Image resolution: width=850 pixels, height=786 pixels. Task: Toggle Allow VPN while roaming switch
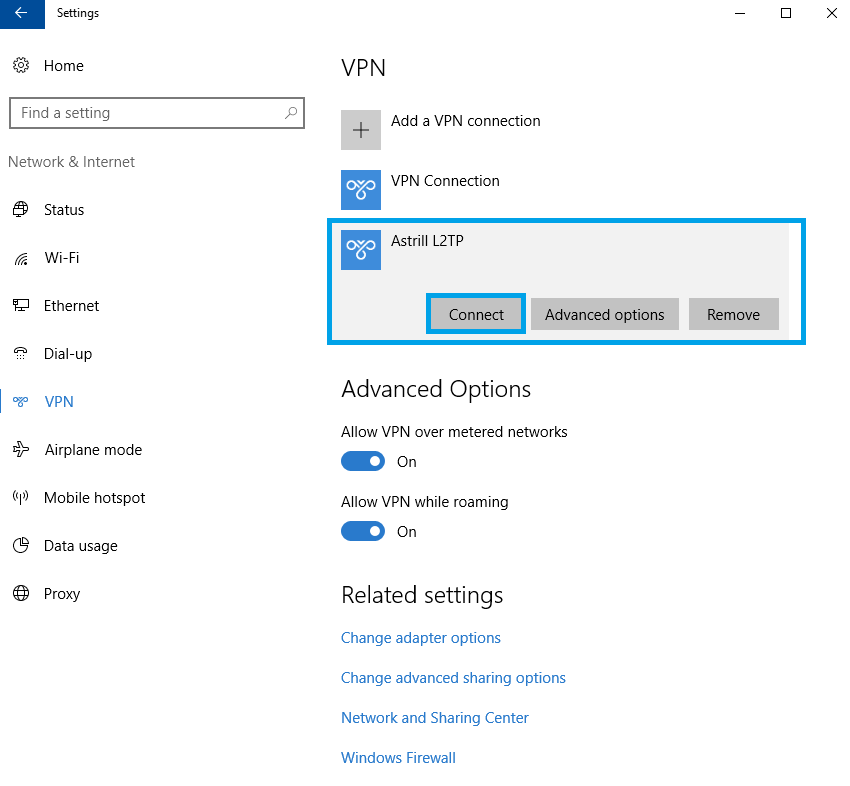click(363, 531)
